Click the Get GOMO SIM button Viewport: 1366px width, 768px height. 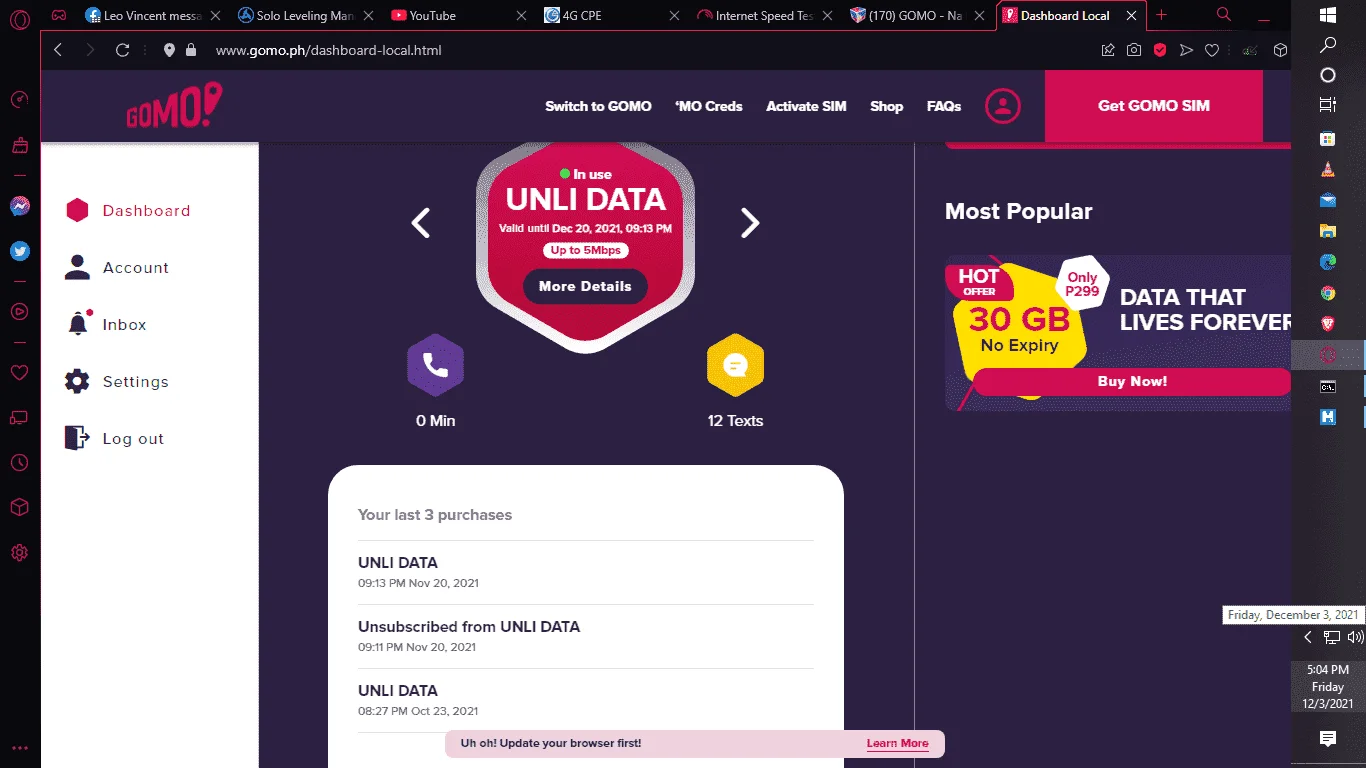click(1154, 106)
